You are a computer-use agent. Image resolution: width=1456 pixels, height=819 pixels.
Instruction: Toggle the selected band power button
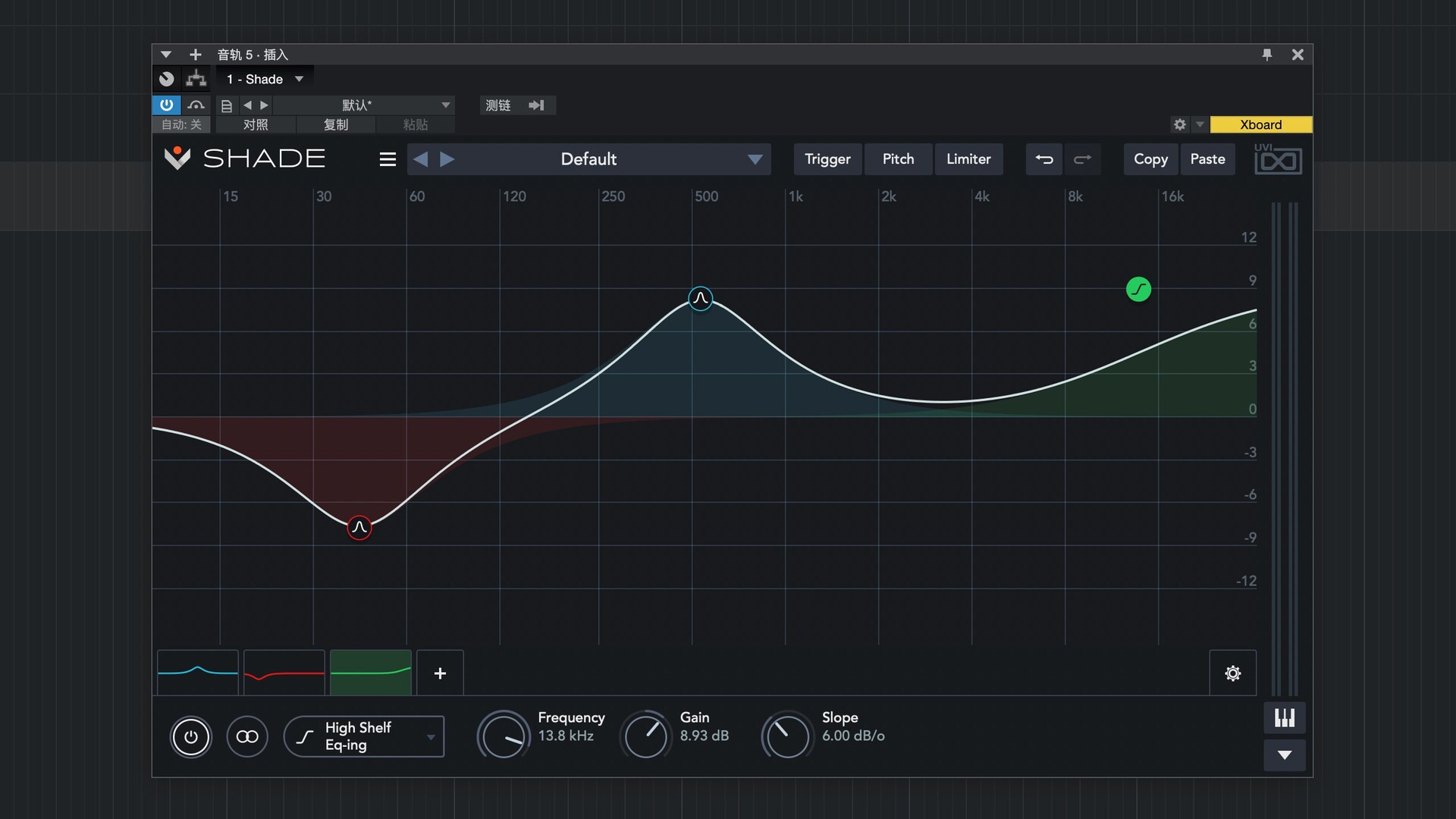[x=190, y=736]
